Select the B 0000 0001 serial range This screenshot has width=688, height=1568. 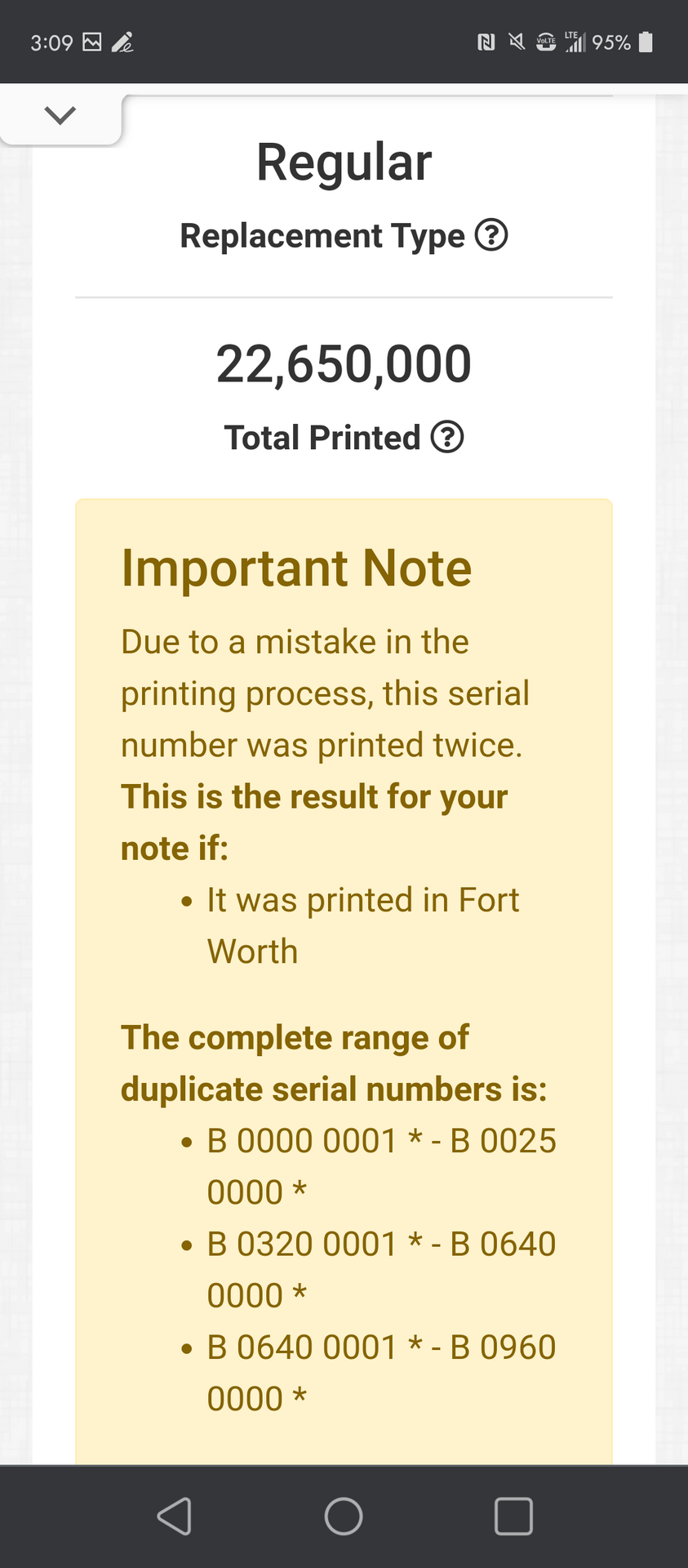(380, 1166)
